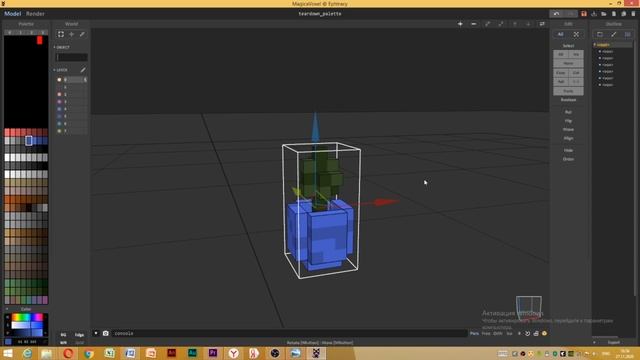Click the console input field
This screenshot has height=360, width=640.
pos(289,333)
